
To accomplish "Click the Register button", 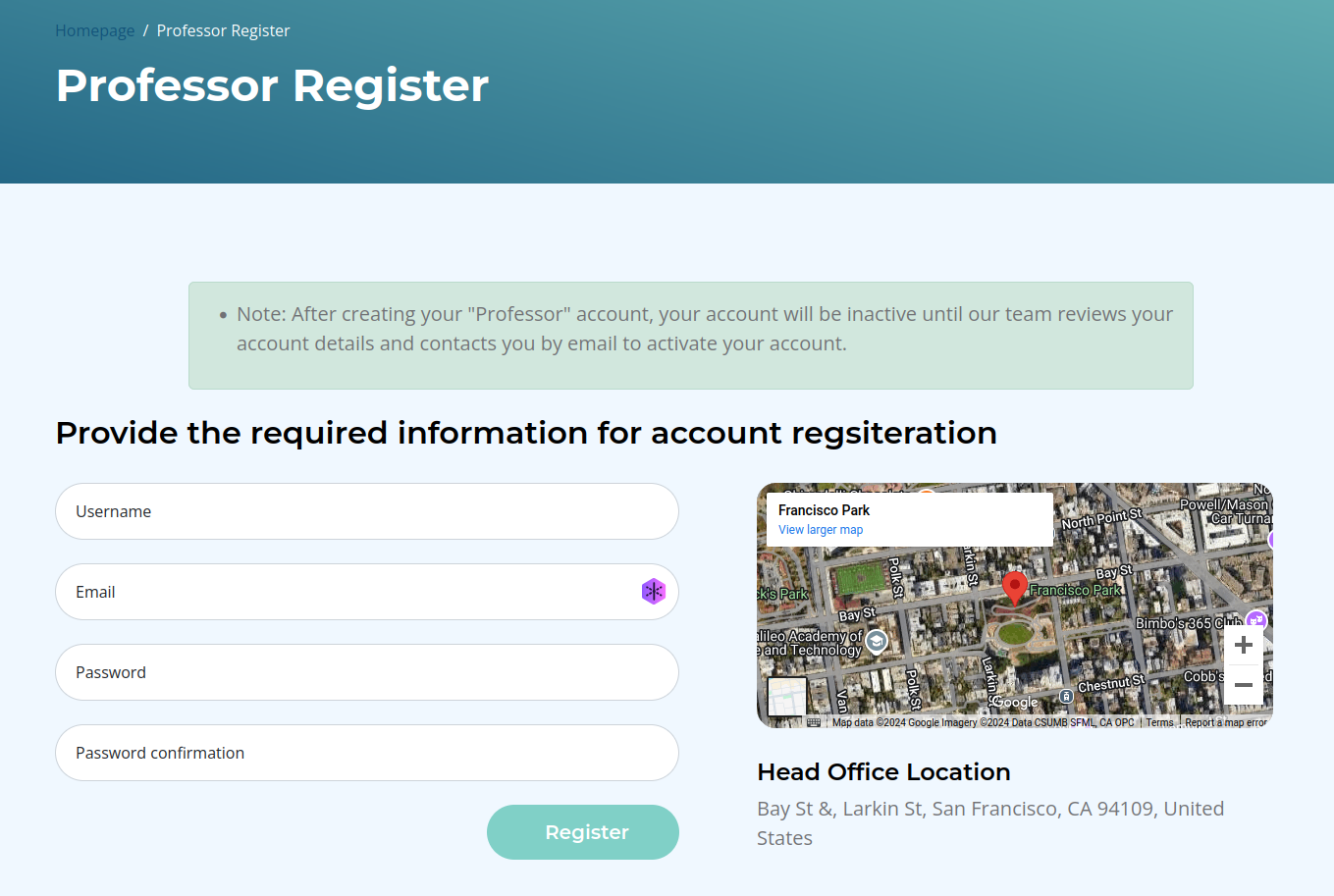I will coord(583,832).
